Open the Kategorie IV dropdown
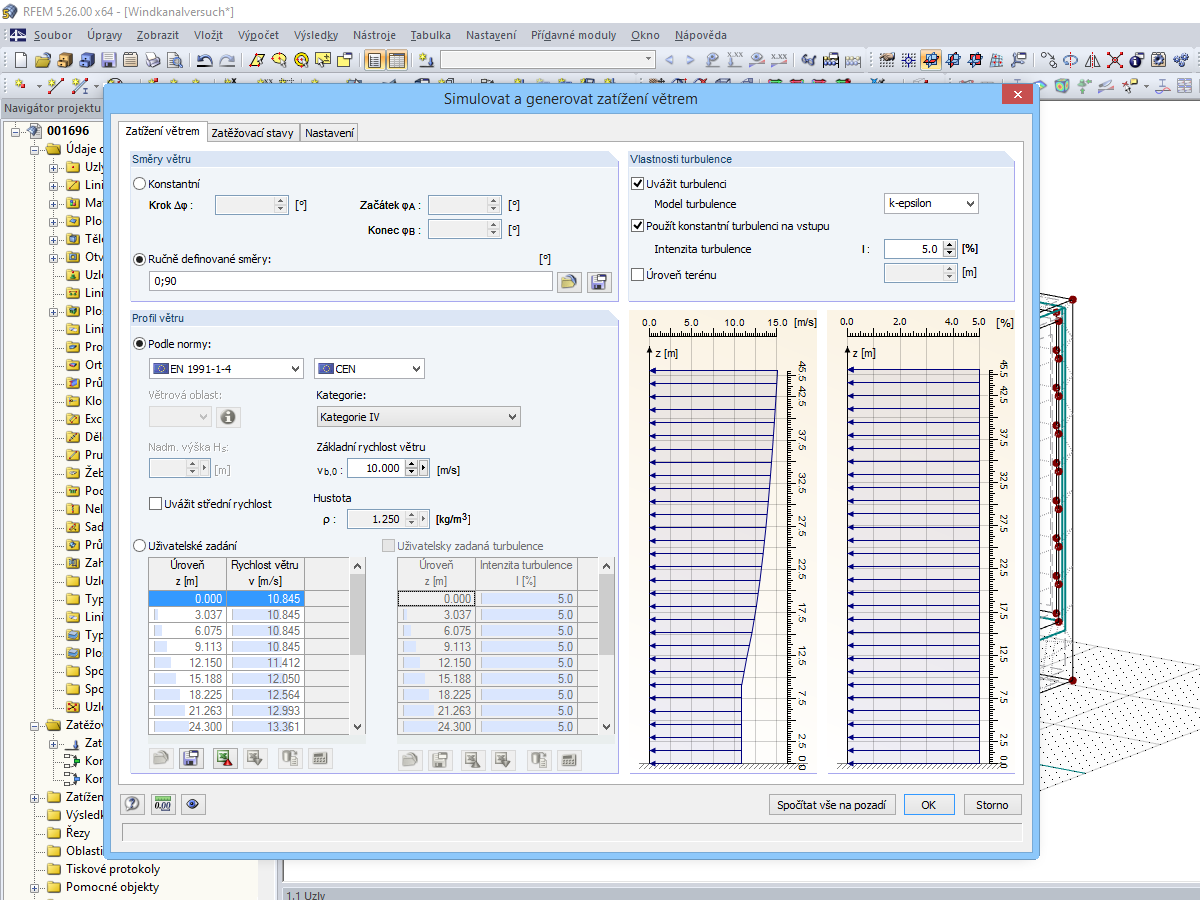Image resolution: width=1200 pixels, height=900 pixels. click(417, 417)
